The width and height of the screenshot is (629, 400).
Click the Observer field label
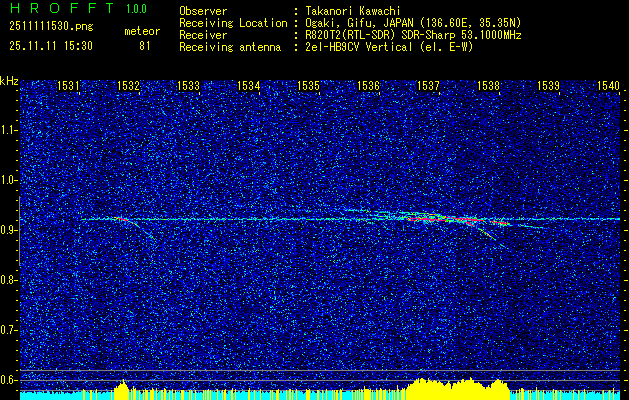[203, 11]
